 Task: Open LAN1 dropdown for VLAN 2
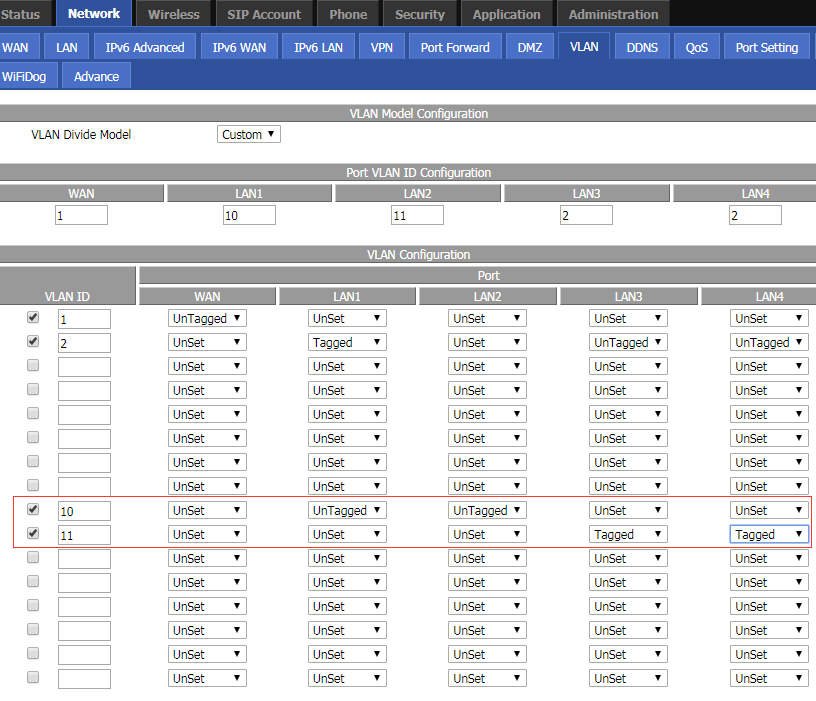[347, 342]
